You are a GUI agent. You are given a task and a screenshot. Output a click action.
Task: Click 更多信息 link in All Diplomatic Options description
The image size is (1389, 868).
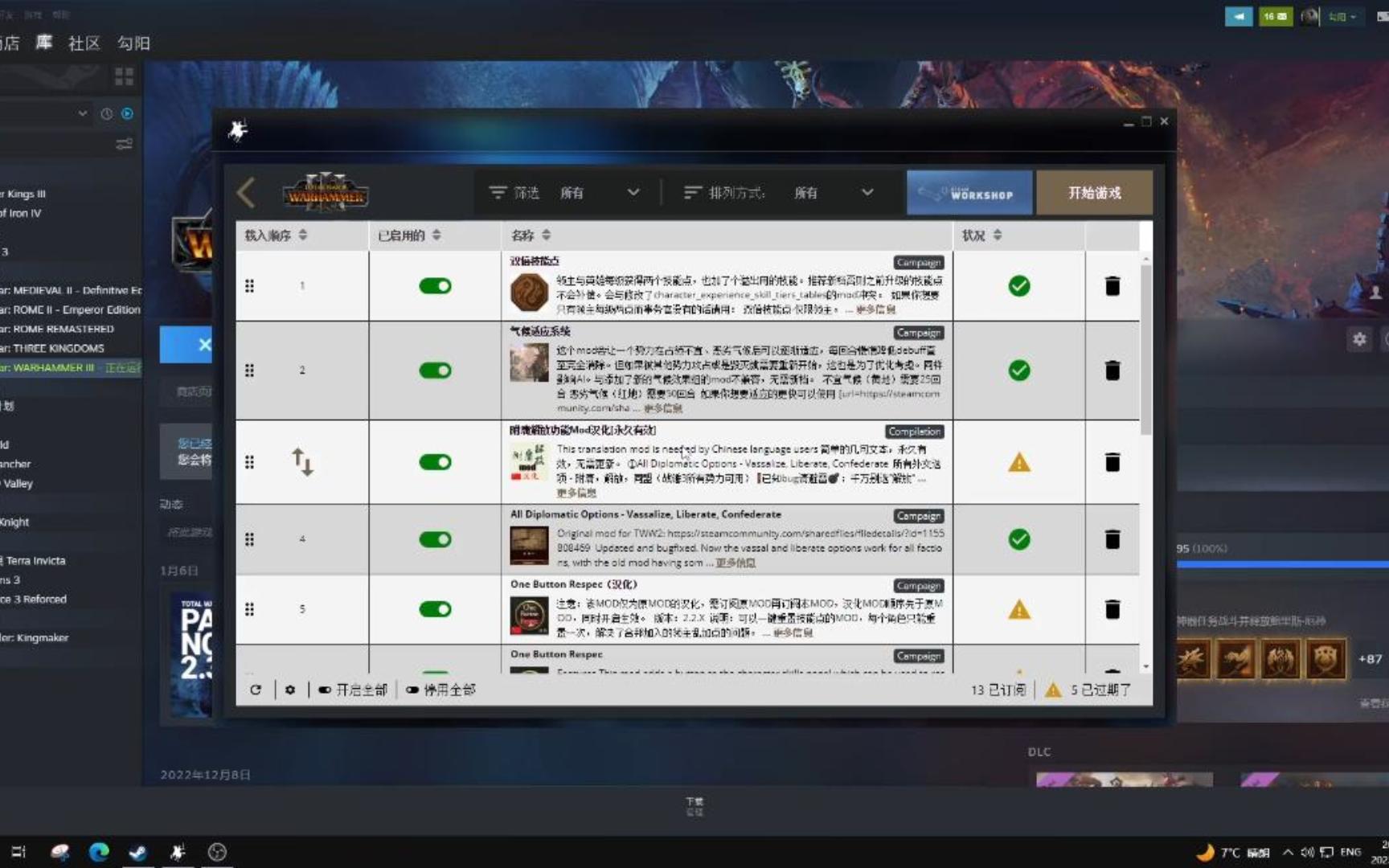(x=735, y=563)
